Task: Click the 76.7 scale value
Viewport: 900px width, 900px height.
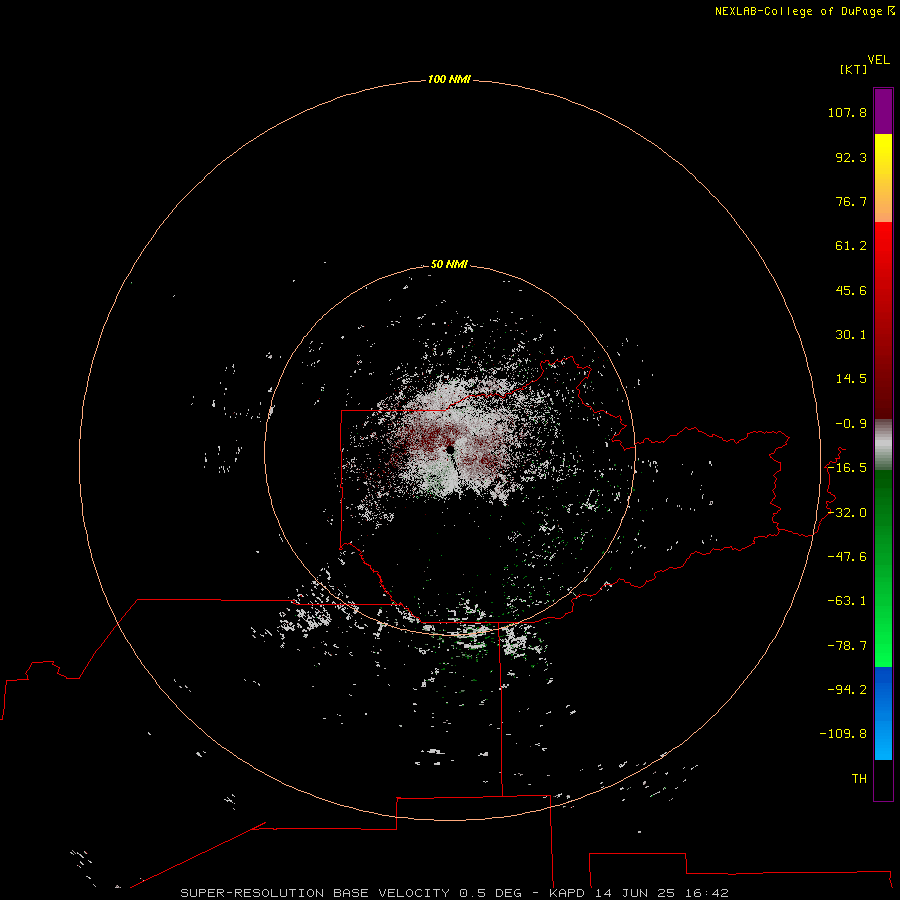Action: (851, 201)
